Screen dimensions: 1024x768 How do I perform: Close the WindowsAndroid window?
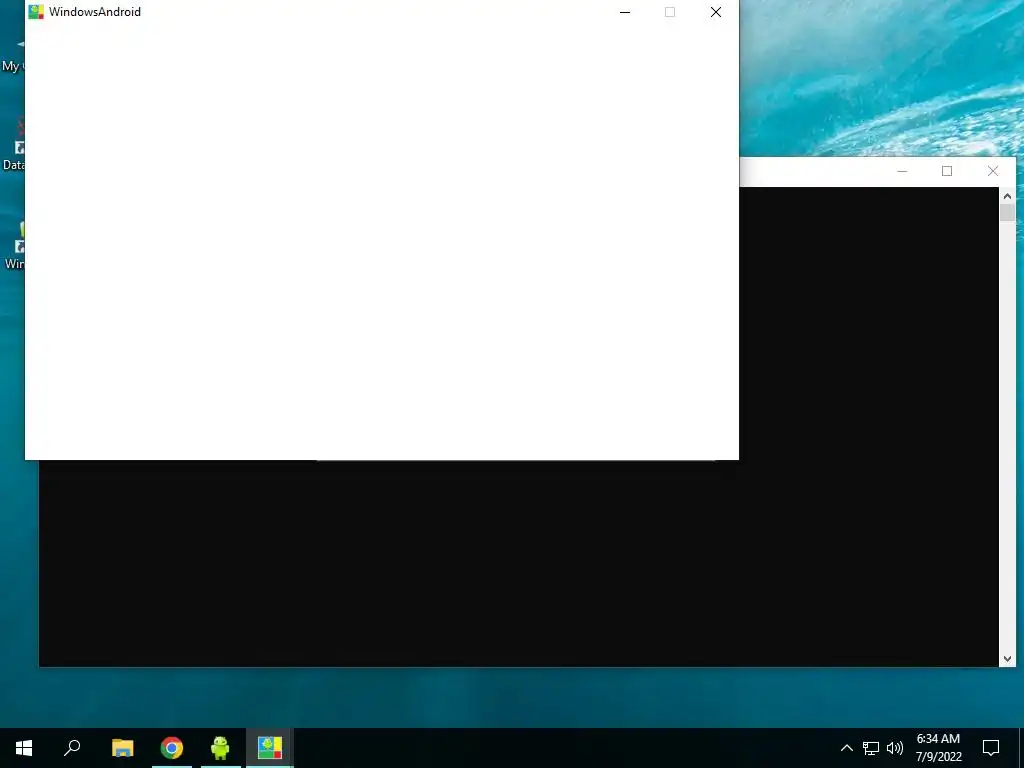tap(716, 12)
